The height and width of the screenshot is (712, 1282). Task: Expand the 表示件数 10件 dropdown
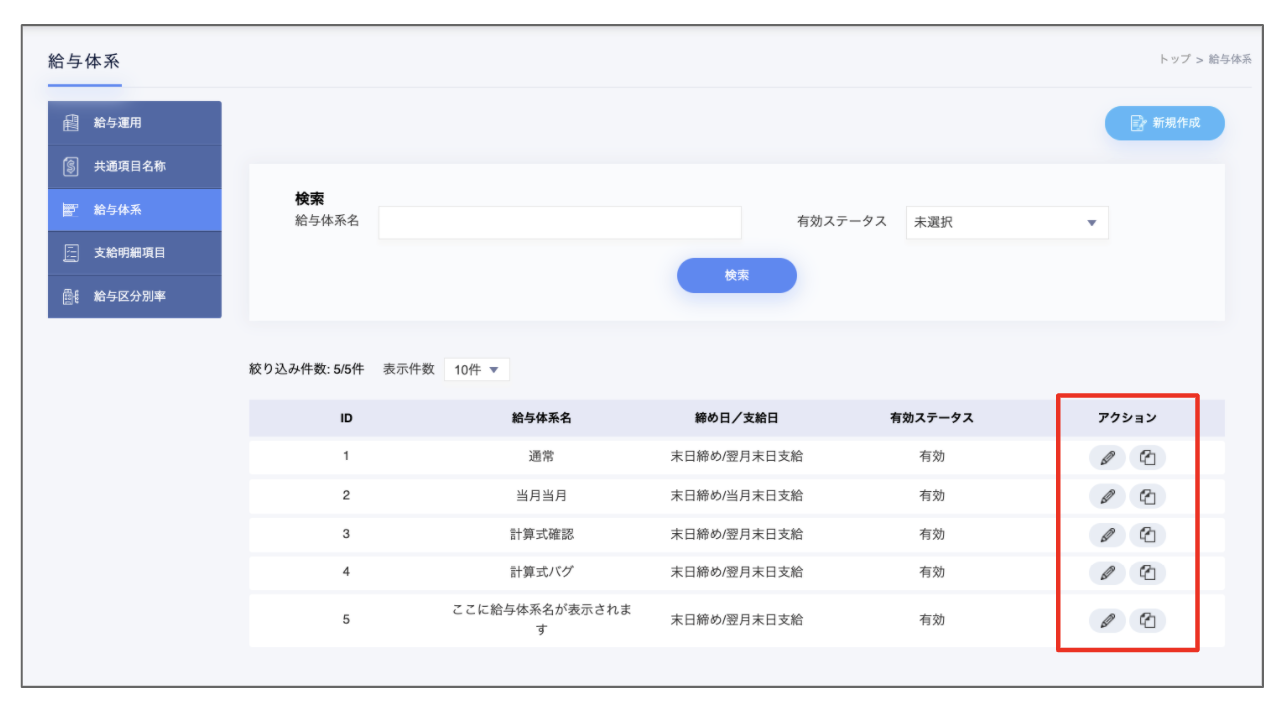pyautogui.click(x=476, y=370)
